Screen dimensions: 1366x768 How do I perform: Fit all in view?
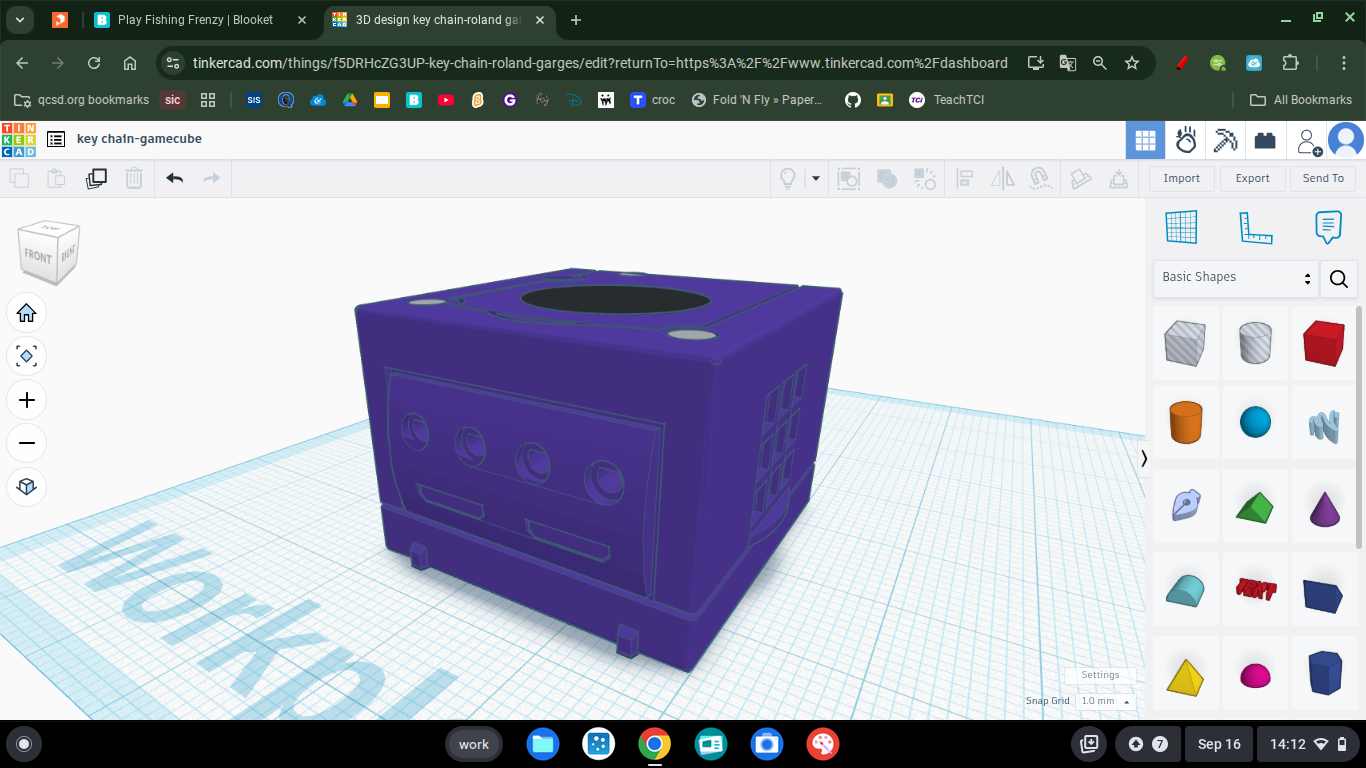[27, 356]
